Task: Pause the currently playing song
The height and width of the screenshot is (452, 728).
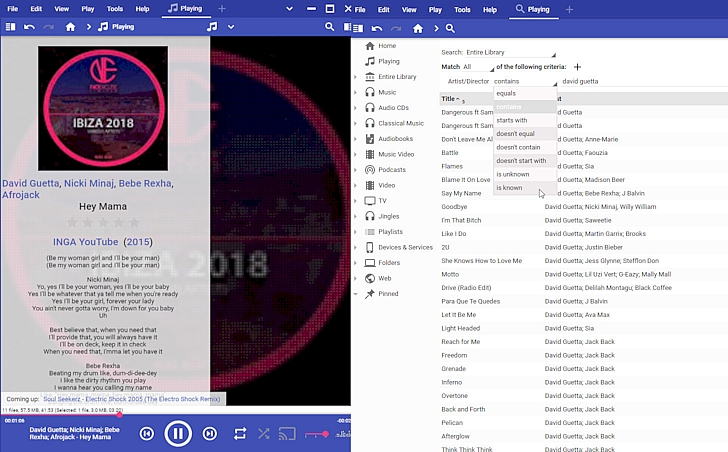Action: (178, 434)
